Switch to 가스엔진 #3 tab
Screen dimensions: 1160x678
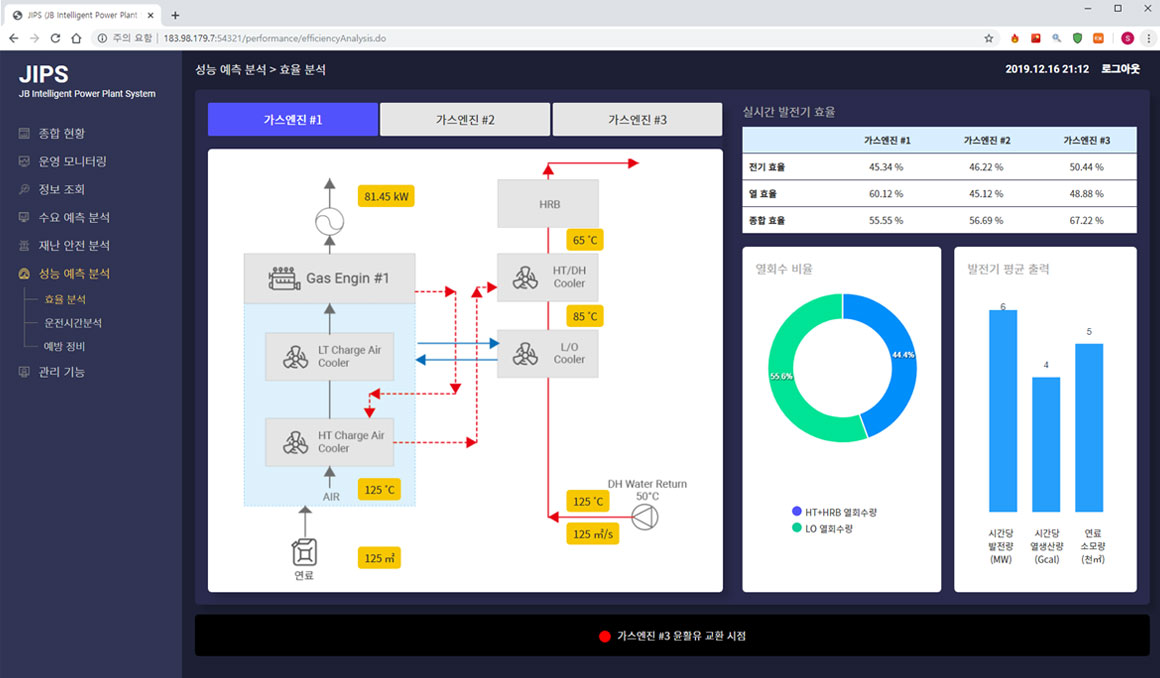point(638,120)
